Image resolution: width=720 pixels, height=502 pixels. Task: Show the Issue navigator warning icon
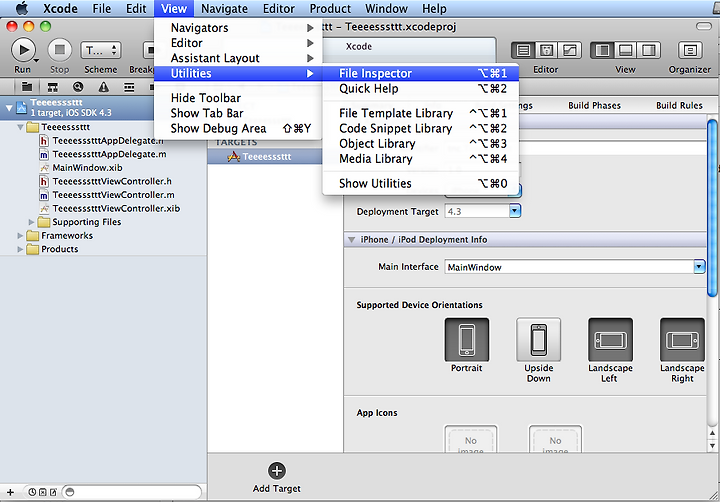pos(104,87)
